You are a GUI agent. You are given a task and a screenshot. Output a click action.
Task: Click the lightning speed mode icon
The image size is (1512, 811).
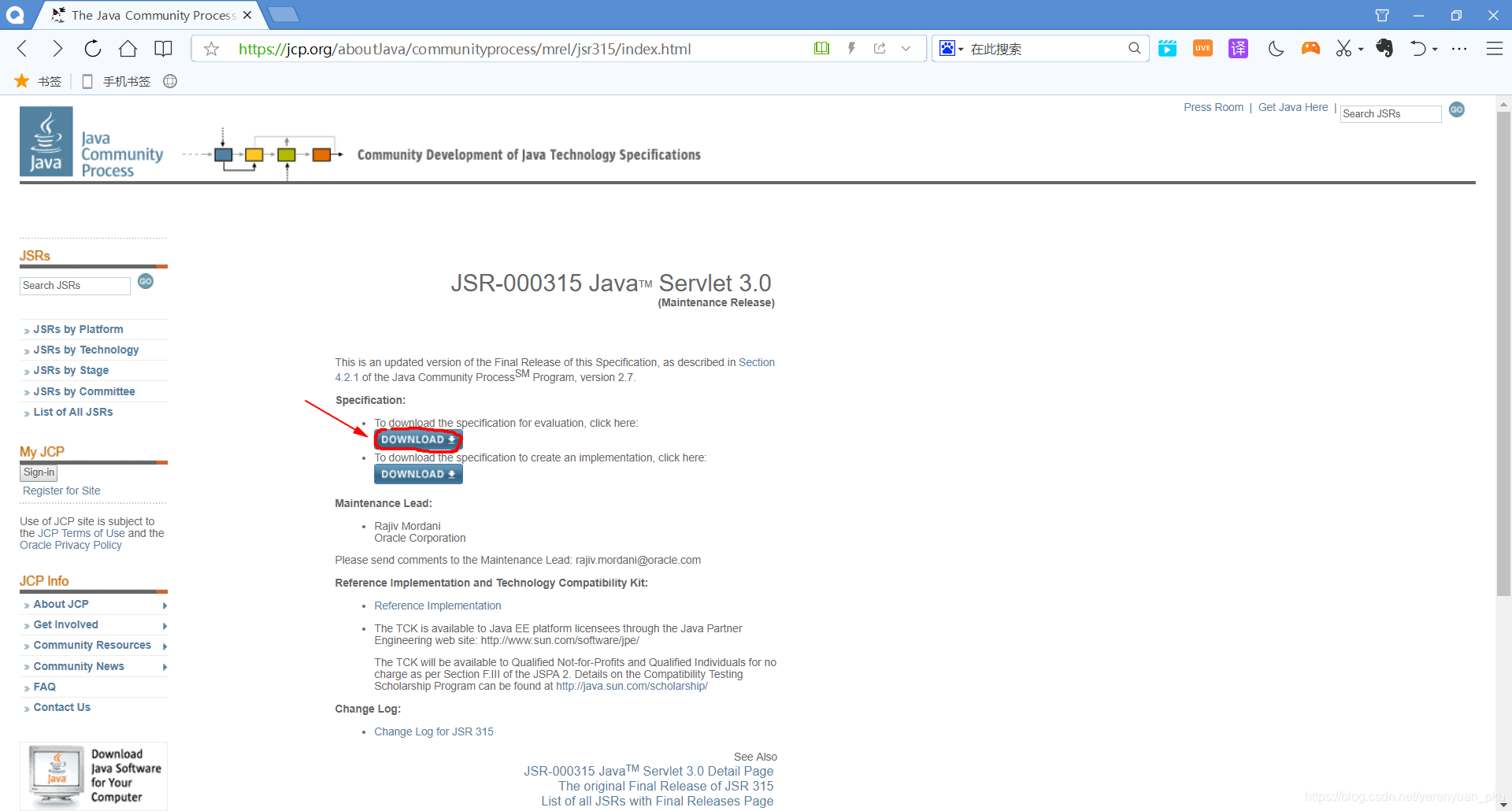pyautogui.click(x=851, y=49)
